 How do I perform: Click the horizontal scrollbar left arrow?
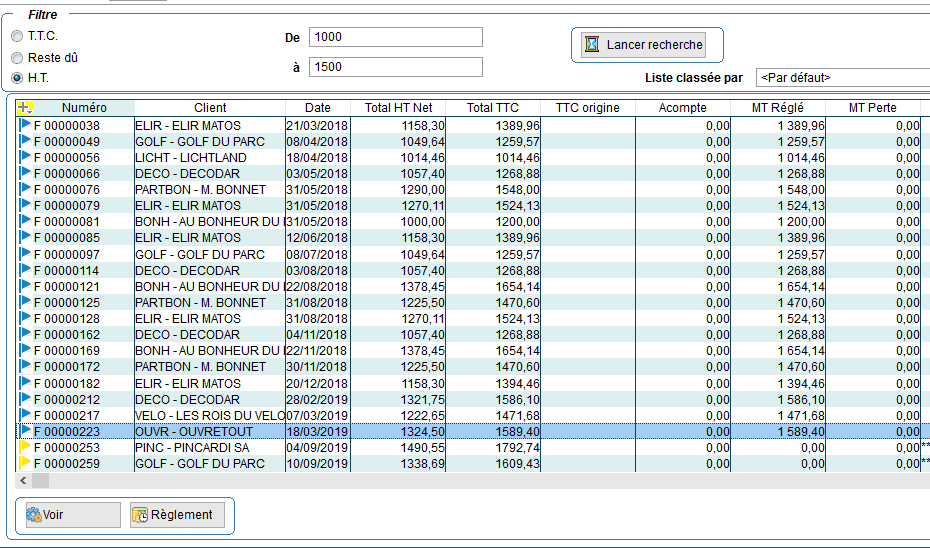[x=23, y=480]
